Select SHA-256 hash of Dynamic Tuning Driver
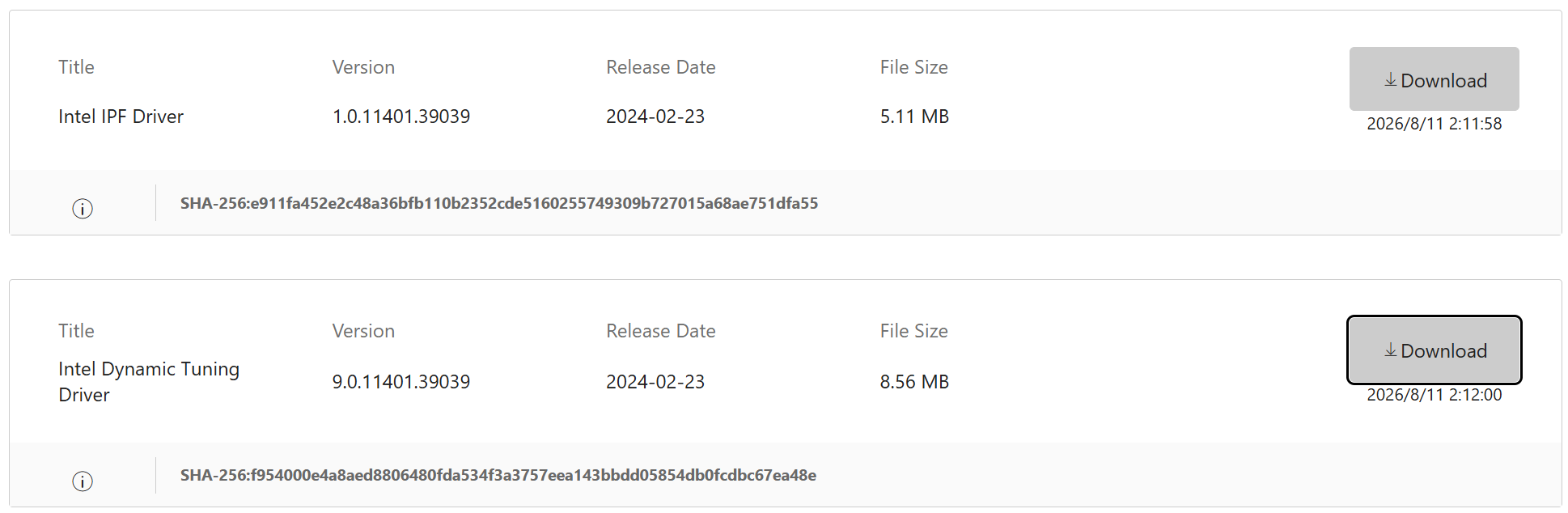Viewport: 1568px width, 513px height. 498,475
